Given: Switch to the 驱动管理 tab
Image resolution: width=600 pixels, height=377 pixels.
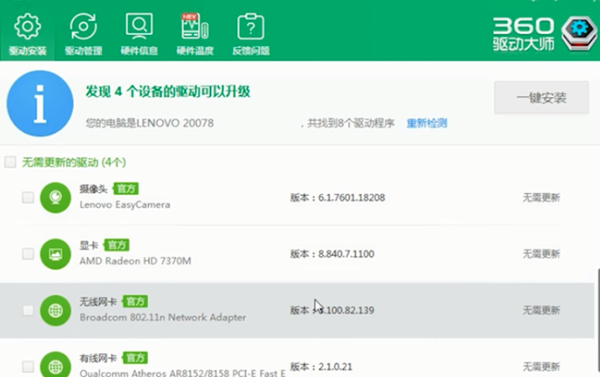Looking at the screenshot, I should click(x=83, y=35).
